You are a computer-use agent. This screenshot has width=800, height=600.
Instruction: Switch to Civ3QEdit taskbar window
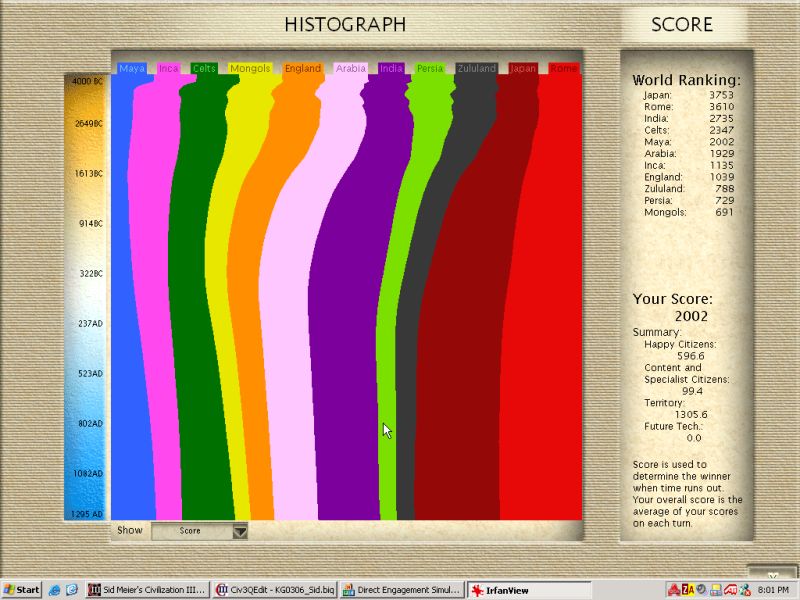click(x=274, y=590)
